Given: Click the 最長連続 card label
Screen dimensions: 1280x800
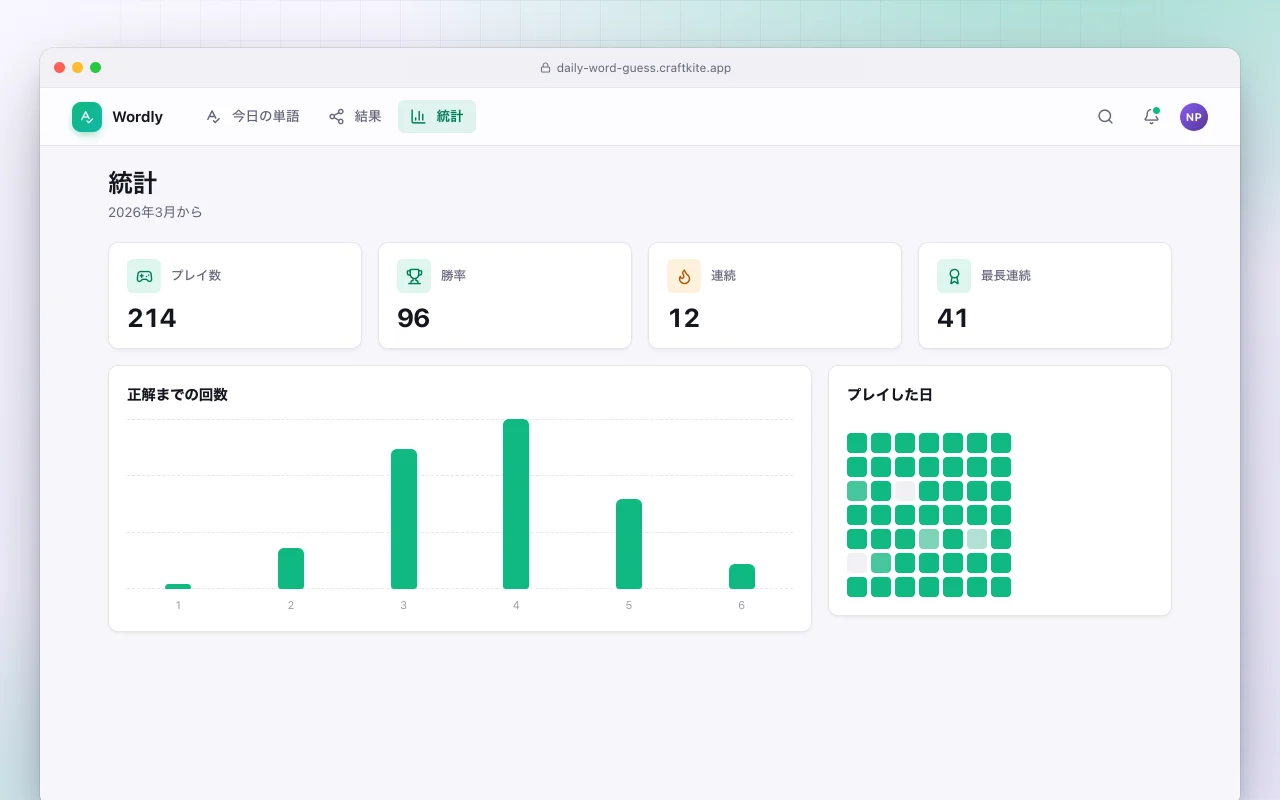Looking at the screenshot, I should point(1006,276).
